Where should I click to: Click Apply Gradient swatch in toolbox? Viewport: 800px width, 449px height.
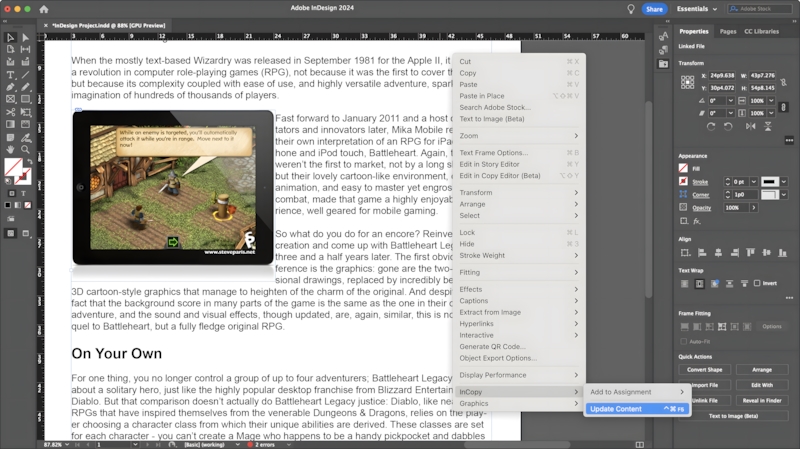(x=18, y=205)
